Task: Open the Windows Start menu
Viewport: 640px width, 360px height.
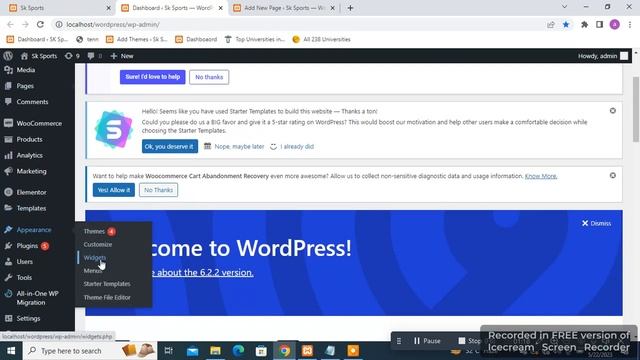Action: pyautogui.click(x=11, y=351)
